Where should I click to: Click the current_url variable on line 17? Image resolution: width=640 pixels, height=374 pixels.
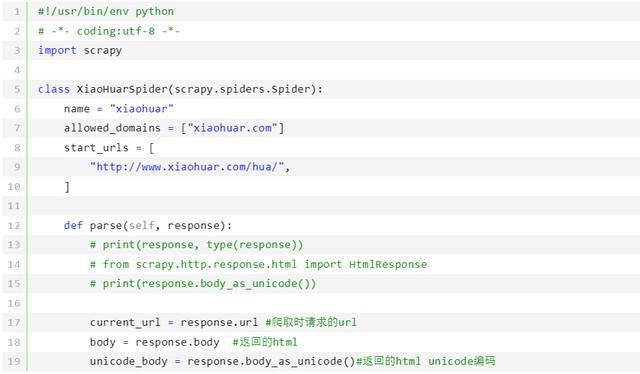click(125, 323)
